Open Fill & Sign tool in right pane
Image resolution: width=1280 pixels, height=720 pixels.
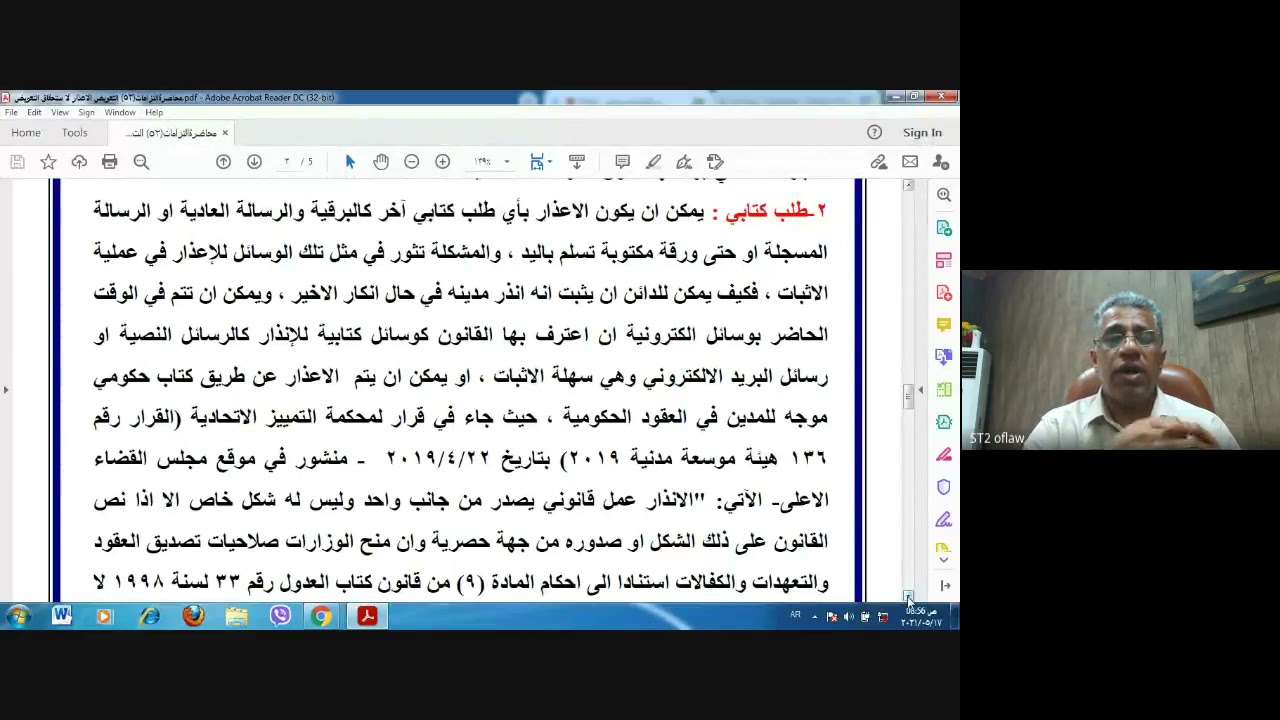[x=944, y=520]
